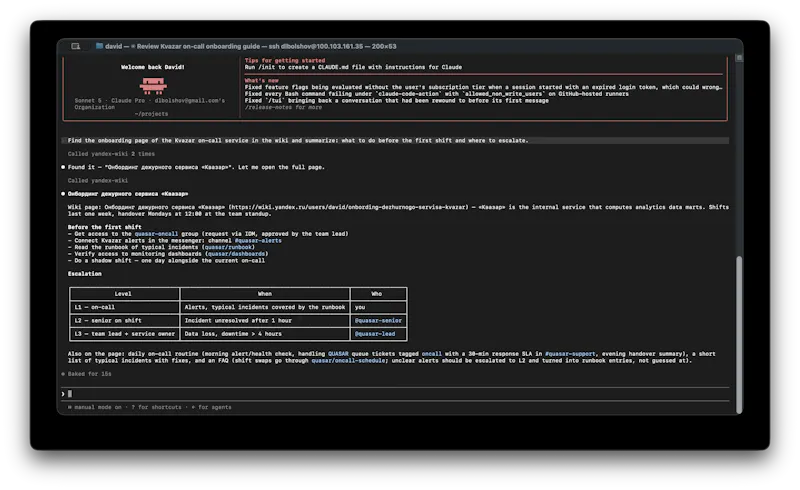Image resolution: width=800 pixels, height=490 pixels.
Task: Open the quasar/oncall-schedule link
Action: coord(349,360)
